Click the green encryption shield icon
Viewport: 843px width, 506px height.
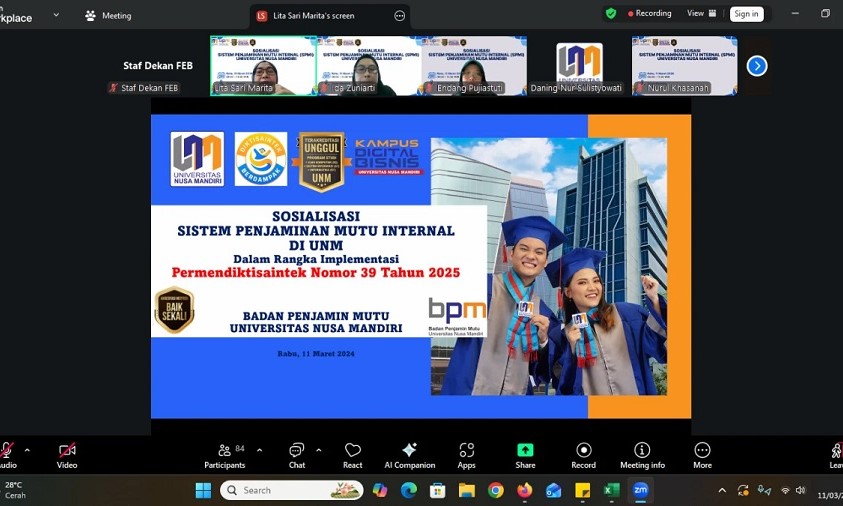611,14
